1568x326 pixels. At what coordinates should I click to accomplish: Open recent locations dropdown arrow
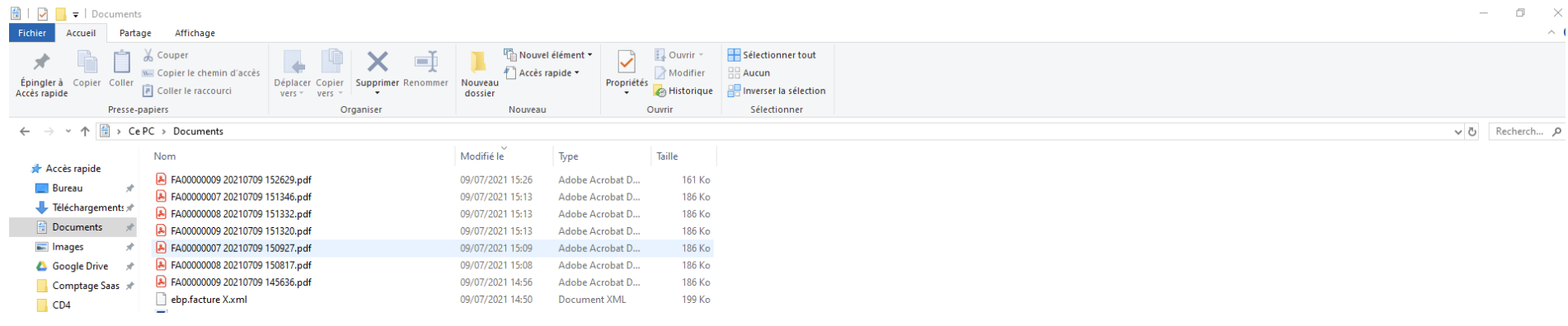tap(68, 132)
